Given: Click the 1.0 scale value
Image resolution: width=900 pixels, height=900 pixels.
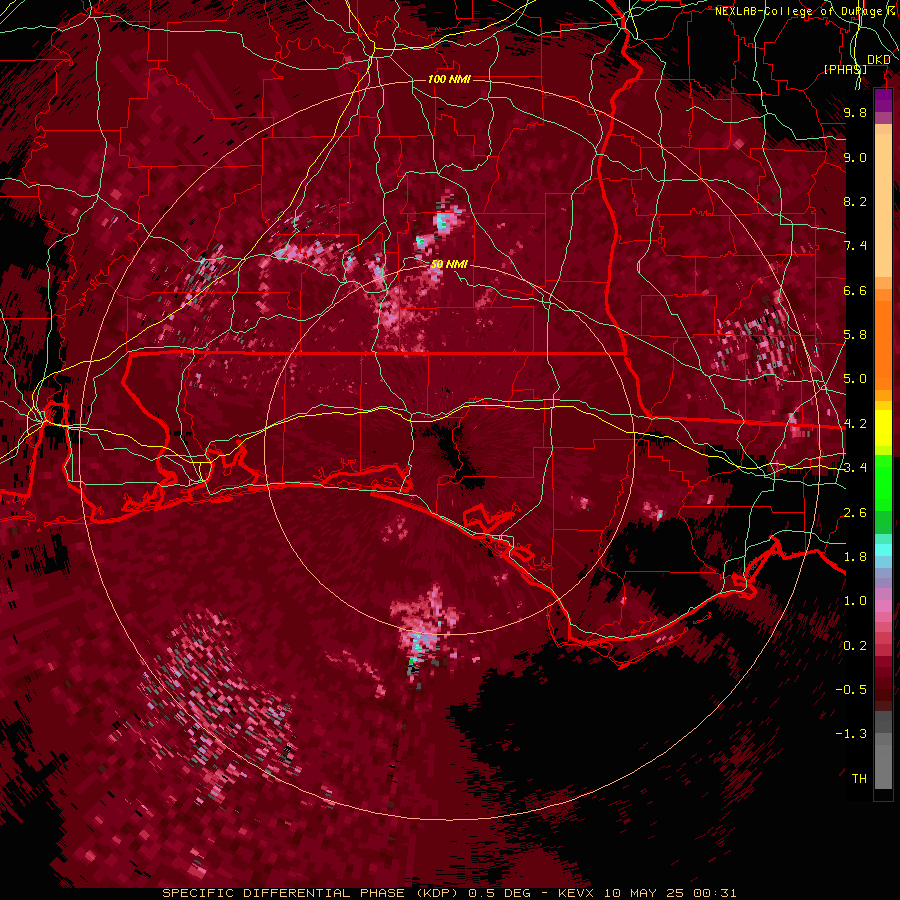Looking at the screenshot, I should tap(855, 601).
